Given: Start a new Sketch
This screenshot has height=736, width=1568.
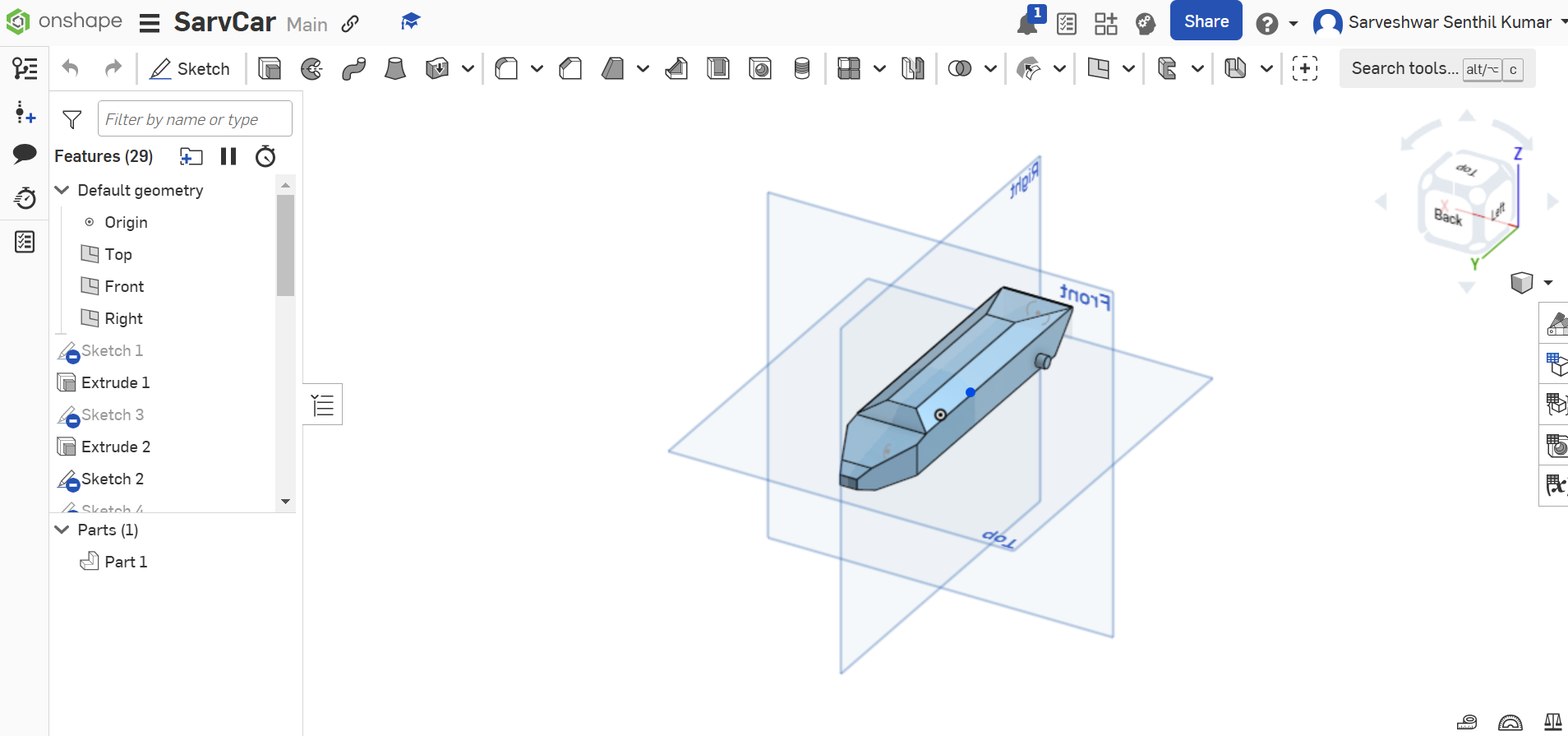Looking at the screenshot, I should pos(190,68).
